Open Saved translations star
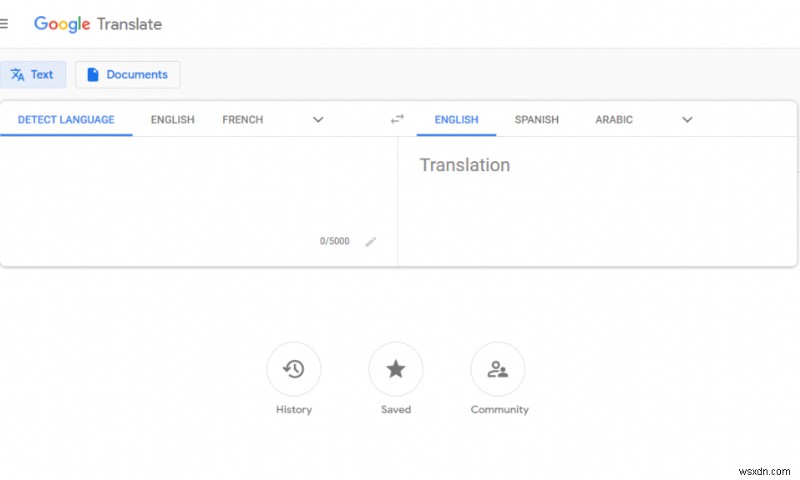800x480 pixels. point(396,369)
